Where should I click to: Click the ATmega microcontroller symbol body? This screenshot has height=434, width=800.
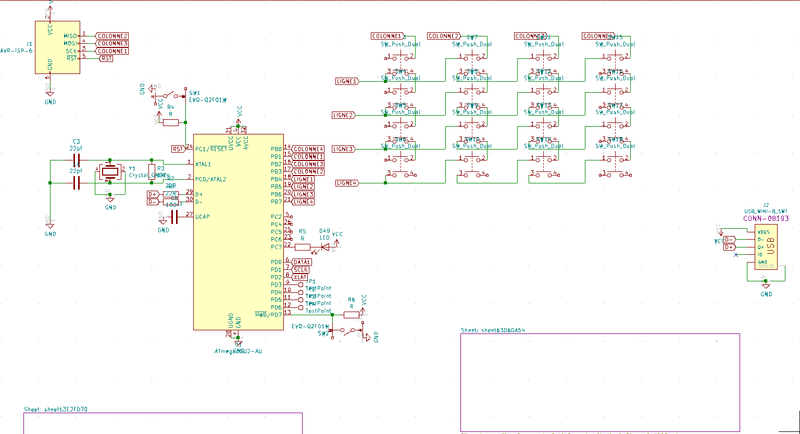pyautogui.click(x=238, y=240)
